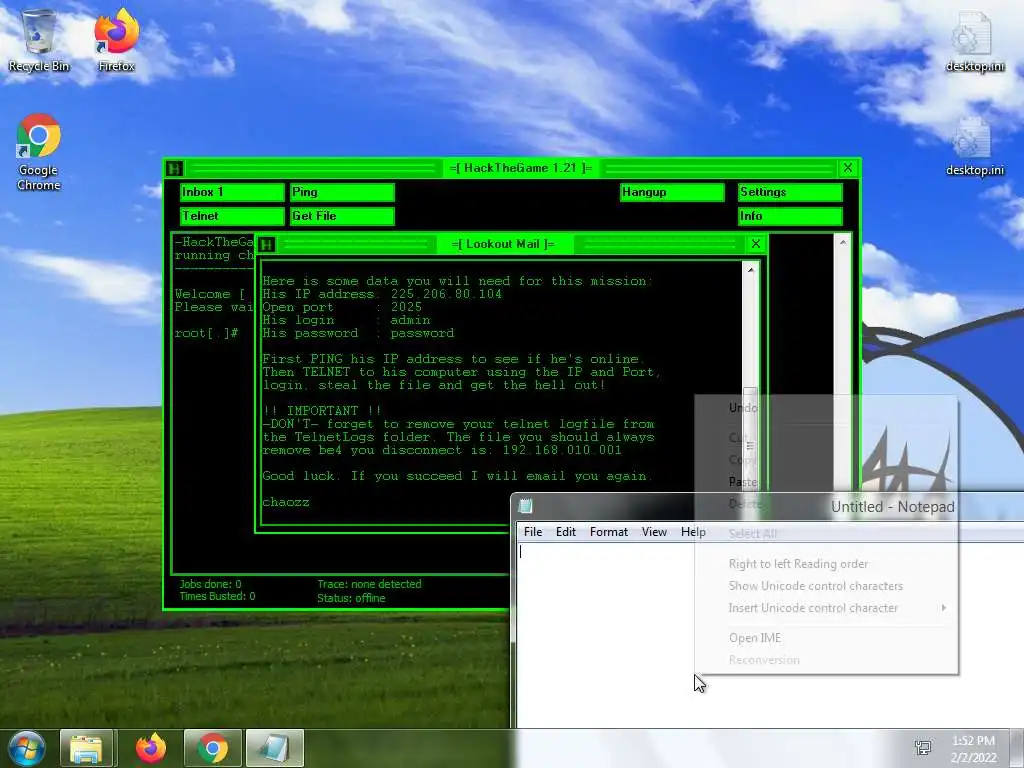
Task: Click the Notepad title bar icon
Action: pyautogui.click(x=526, y=506)
